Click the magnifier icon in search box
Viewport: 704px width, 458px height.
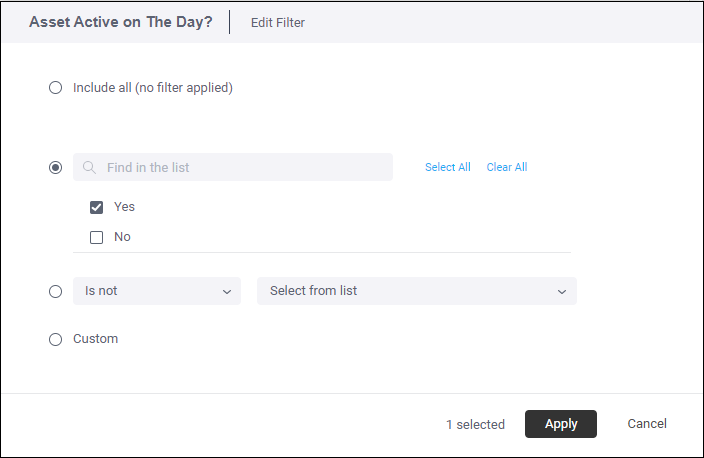90,167
